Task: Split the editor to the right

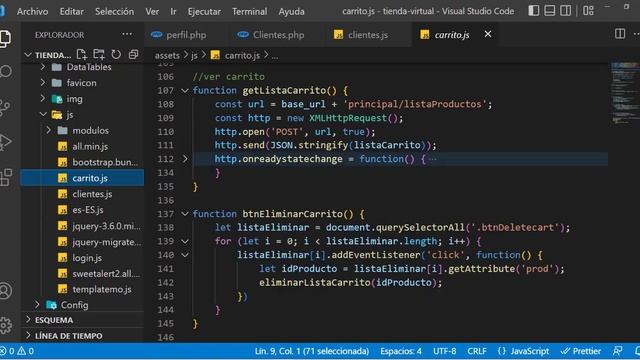Action: (620, 34)
